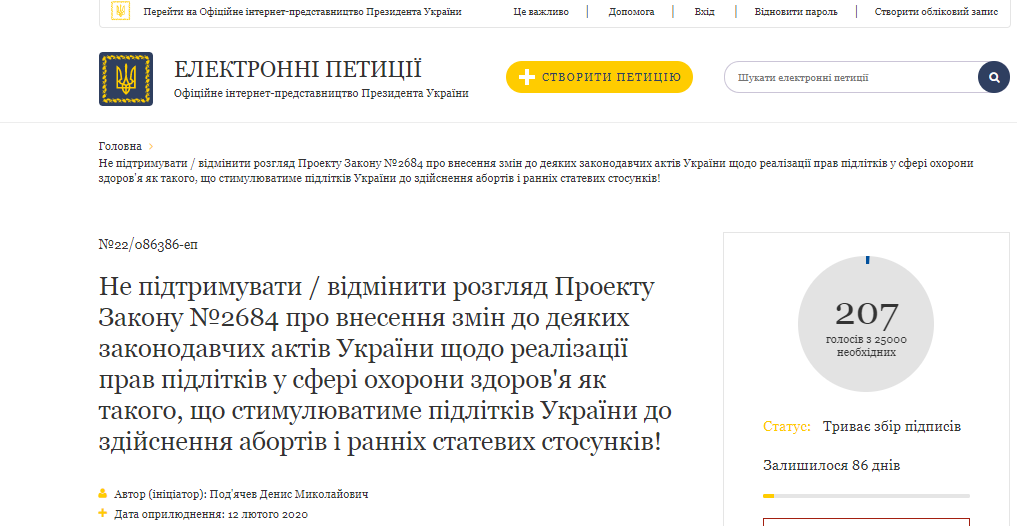Click author name Под'ячев Денис Миколайович
1017x526 pixels.
(x=290, y=494)
